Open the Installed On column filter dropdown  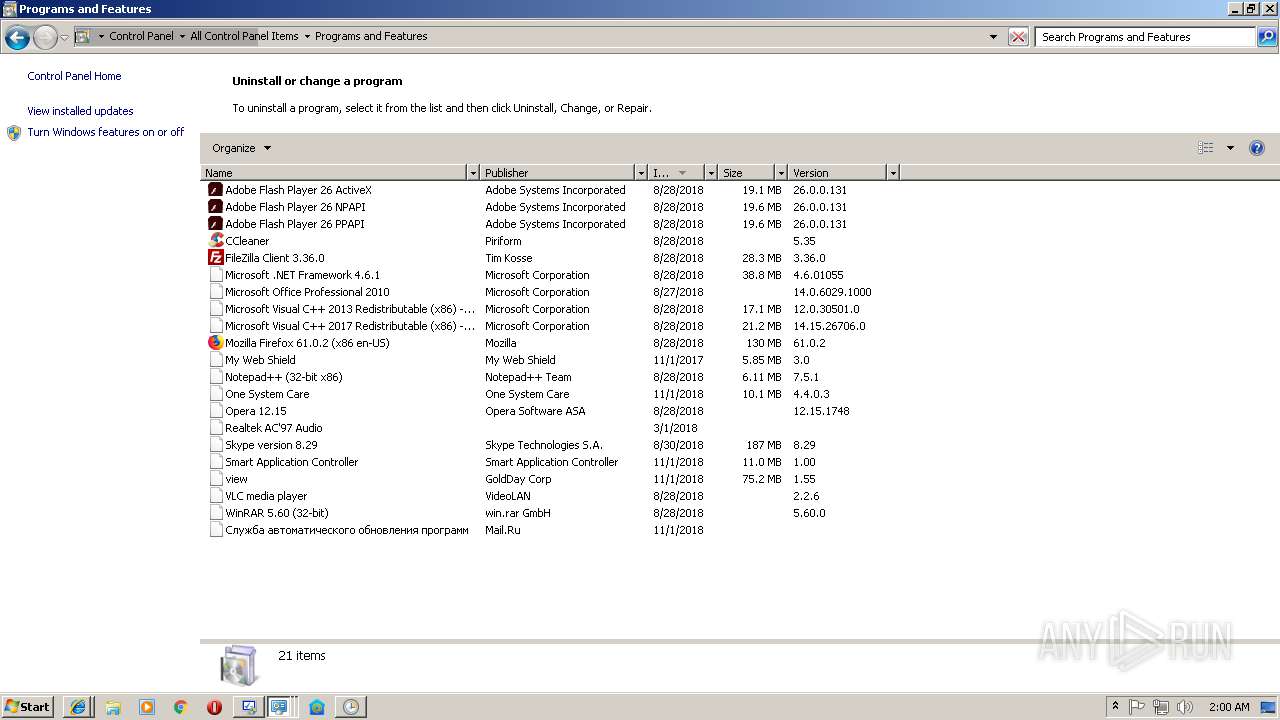[711, 173]
